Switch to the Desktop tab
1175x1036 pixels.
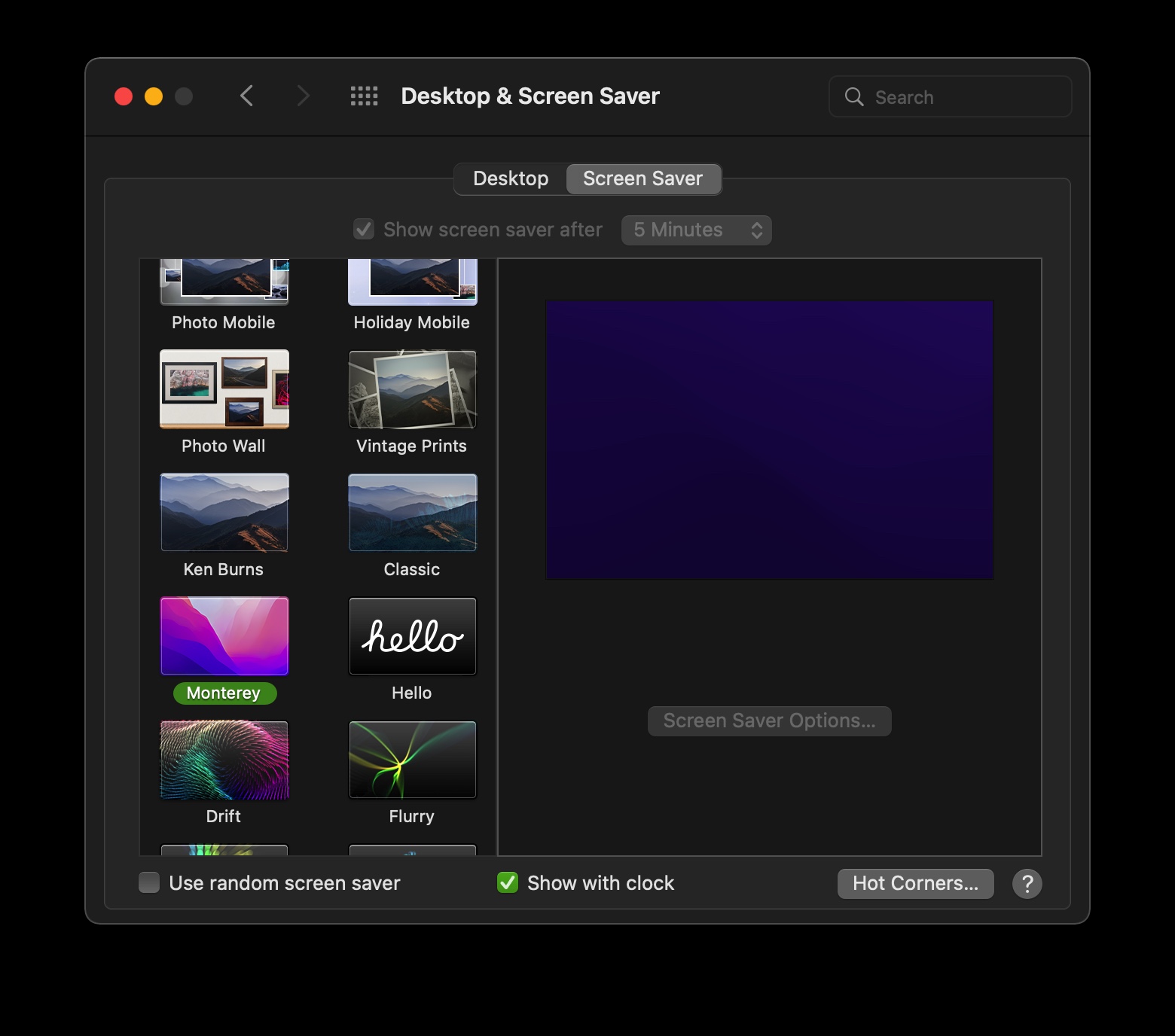click(511, 178)
